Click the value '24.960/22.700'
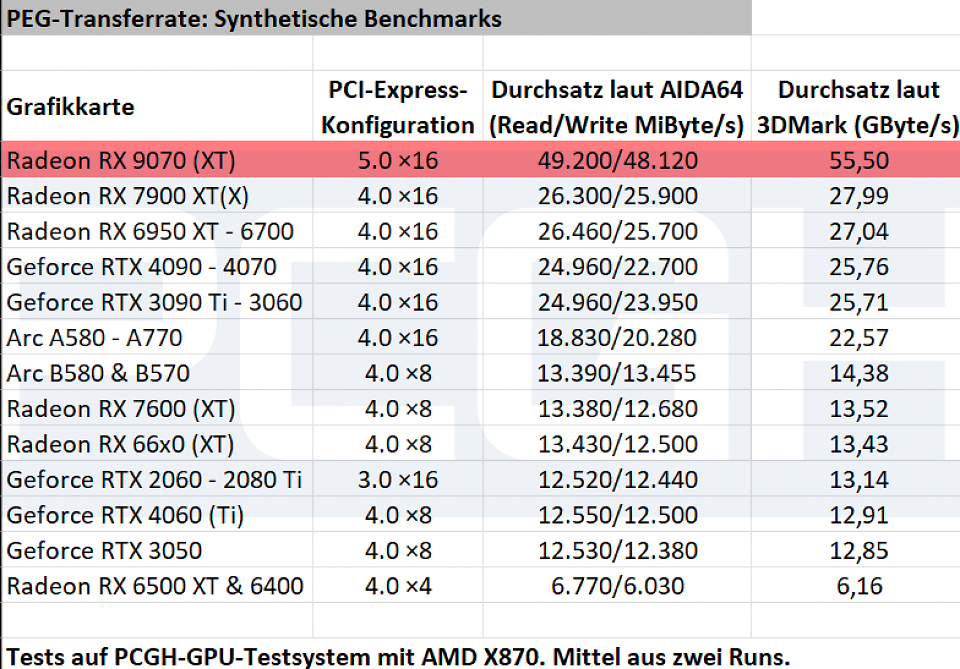Image resolution: width=960 pixels, height=669 pixels. click(x=617, y=267)
